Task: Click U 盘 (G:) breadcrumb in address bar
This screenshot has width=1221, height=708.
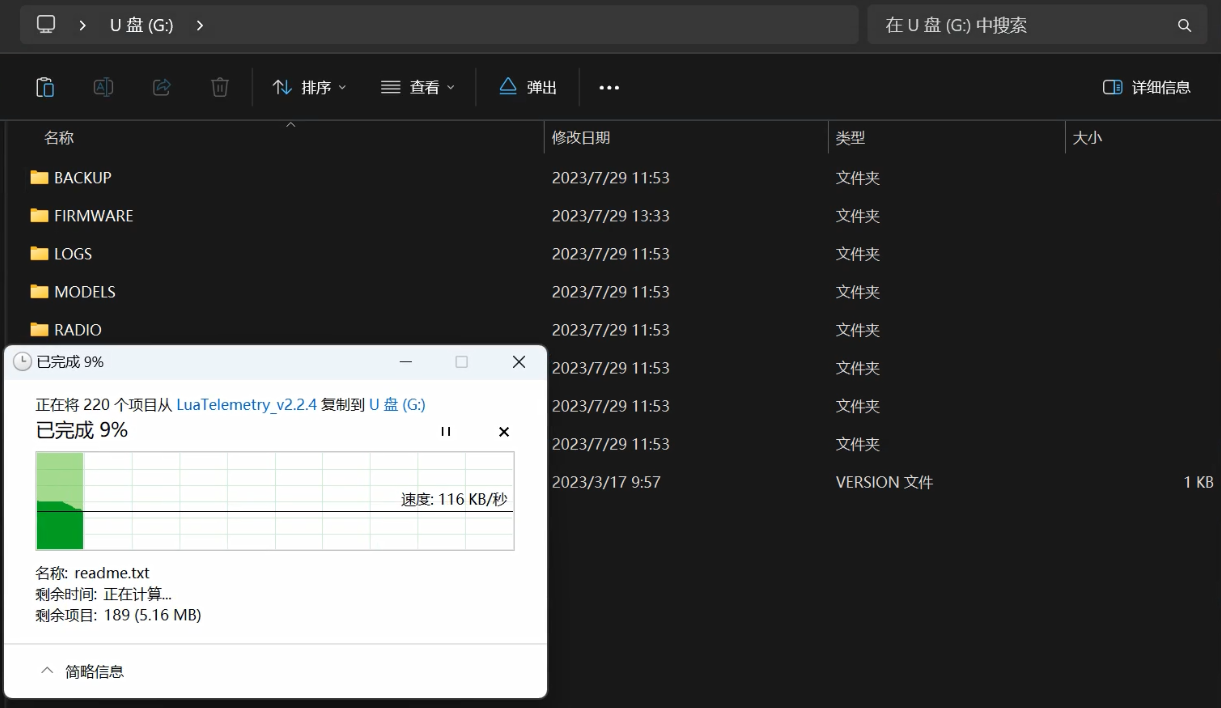Action: (x=141, y=25)
